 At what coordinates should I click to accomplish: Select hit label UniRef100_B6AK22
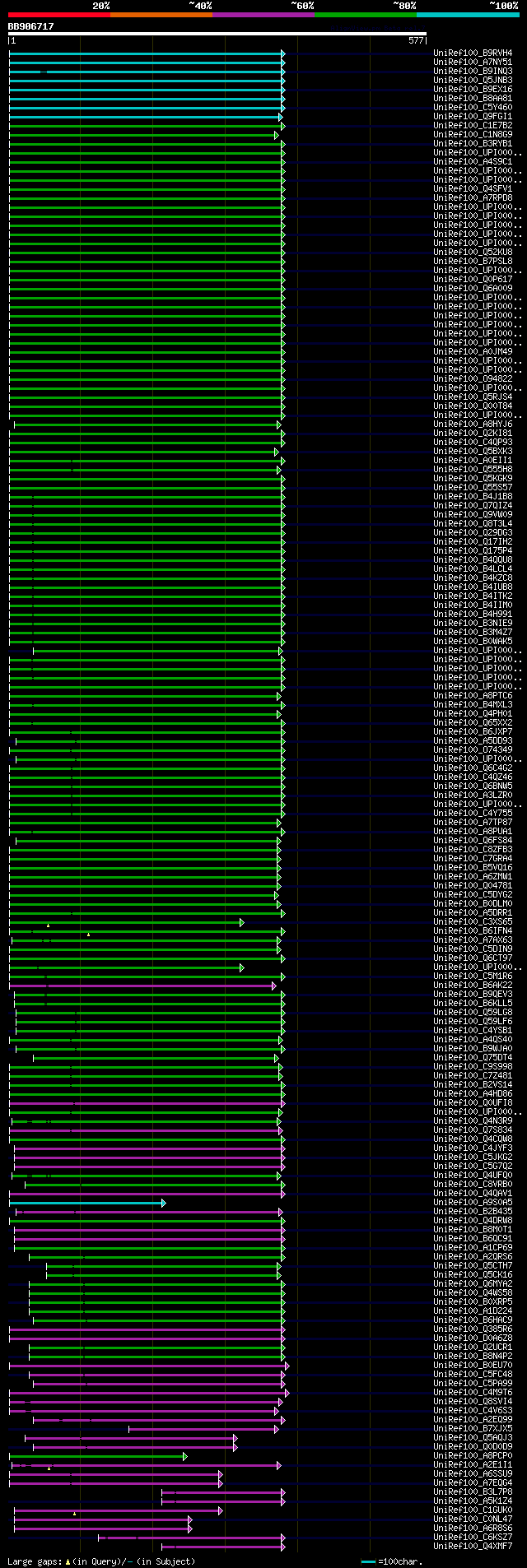pyautogui.click(x=473, y=985)
